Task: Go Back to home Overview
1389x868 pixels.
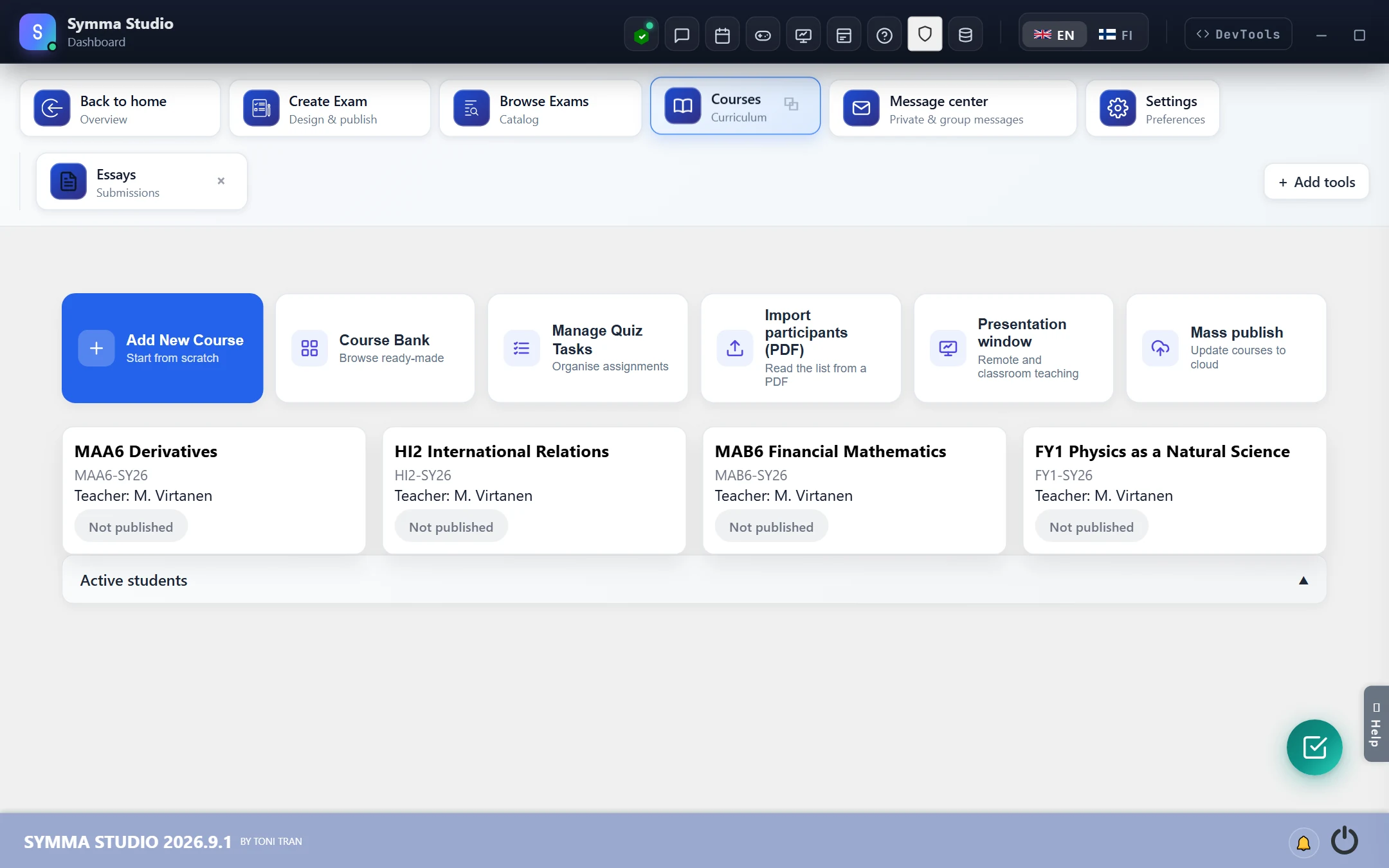Action: coord(120,109)
